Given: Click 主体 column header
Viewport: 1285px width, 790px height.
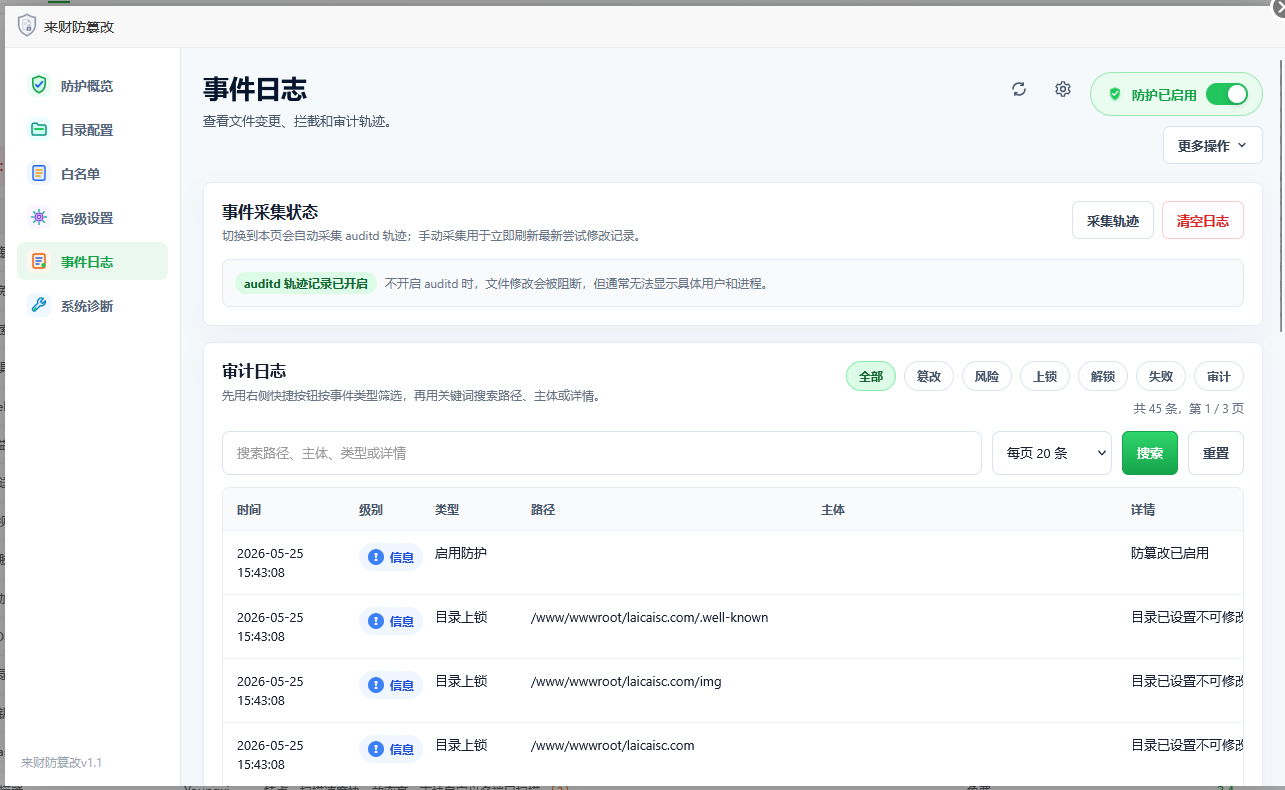Looking at the screenshot, I should point(833,509).
